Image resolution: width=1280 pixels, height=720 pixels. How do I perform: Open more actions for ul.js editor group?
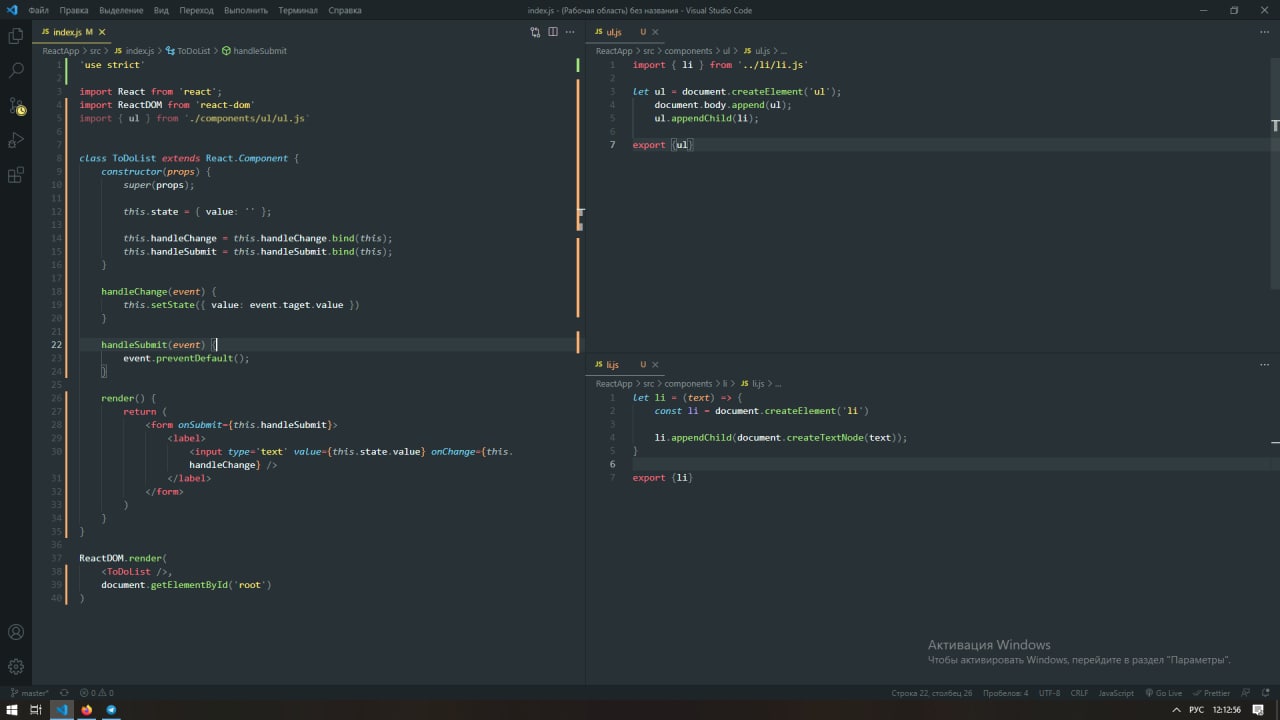(1264, 32)
